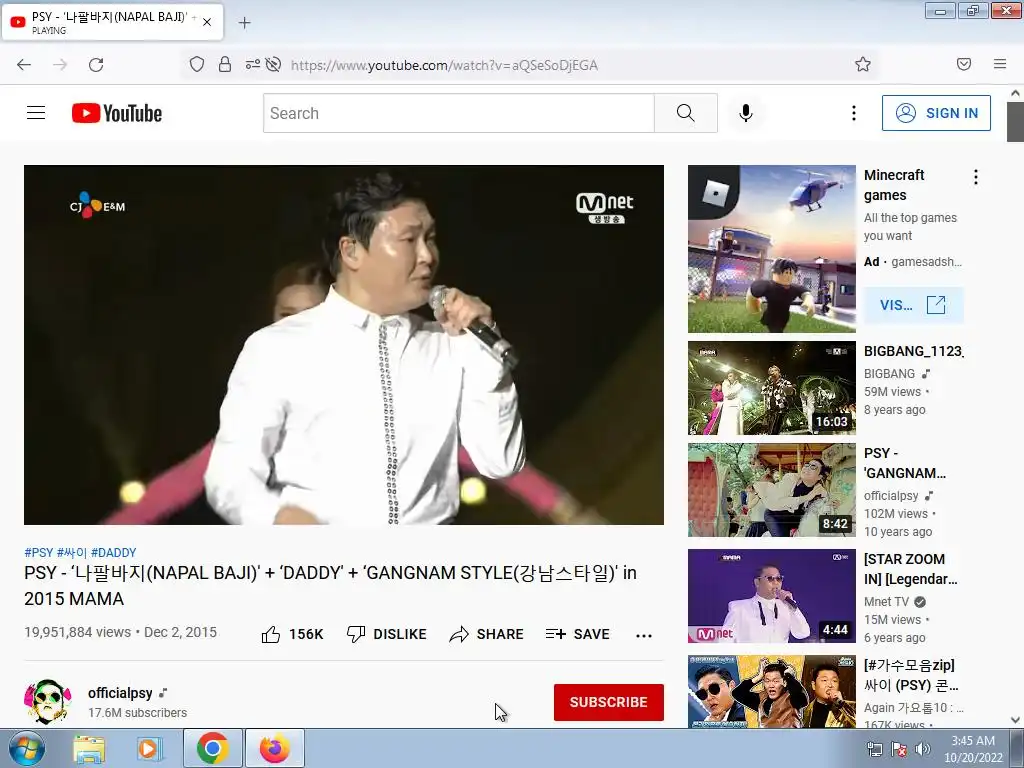Image resolution: width=1024 pixels, height=768 pixels.
Task: Open officialpsy channel avatar
Action: (x=47, y=701)
